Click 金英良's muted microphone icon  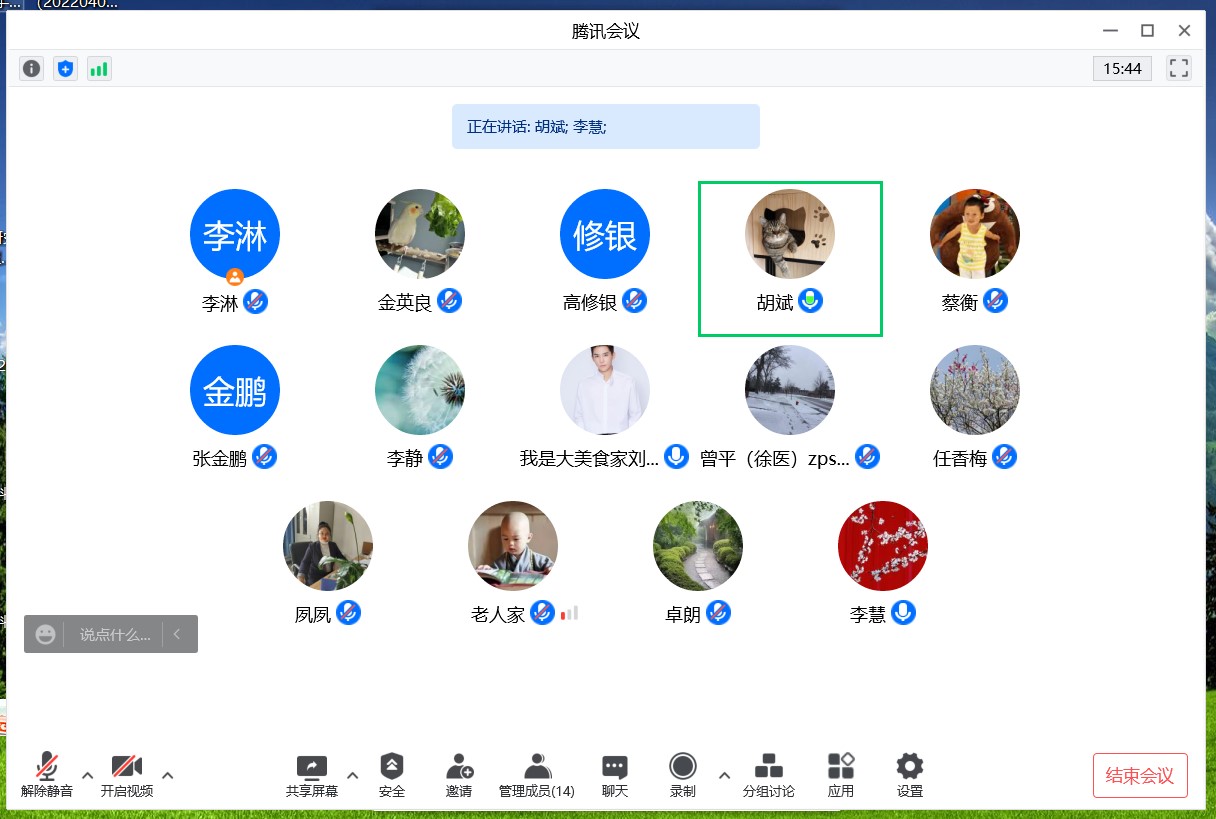click(450, 301)
